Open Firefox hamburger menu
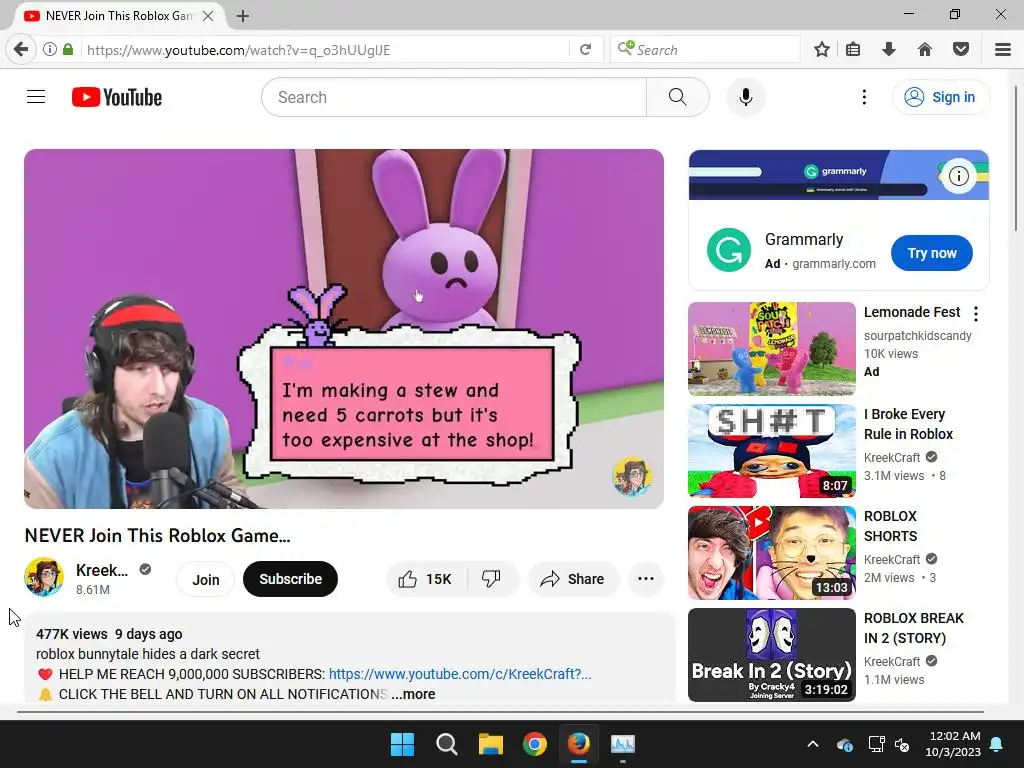Viewport: 1024px width, 768px height. pyautogui.click(x=1003, y=50)
